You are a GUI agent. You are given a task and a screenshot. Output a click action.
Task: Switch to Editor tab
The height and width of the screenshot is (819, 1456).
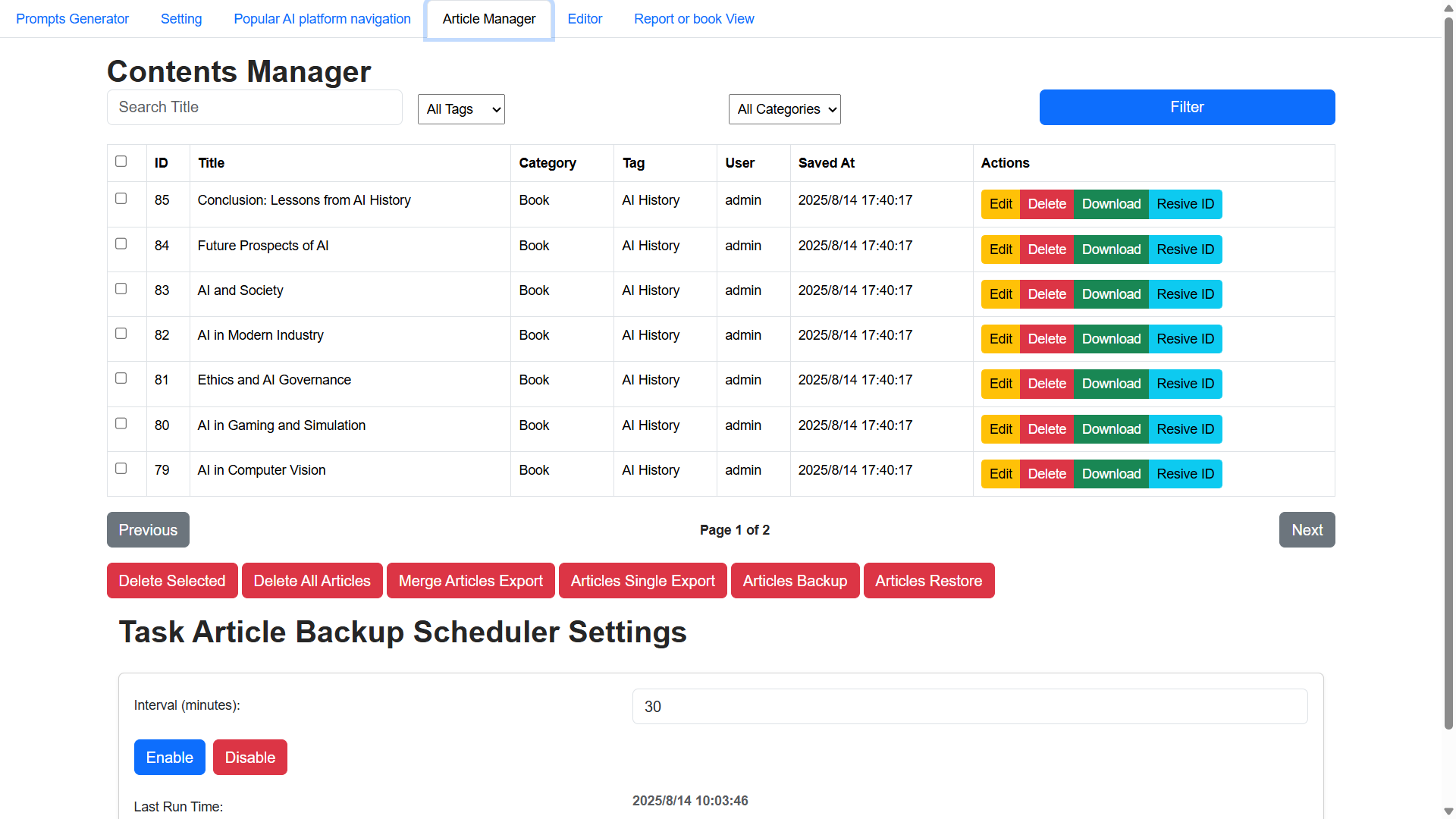pos(585,19)
